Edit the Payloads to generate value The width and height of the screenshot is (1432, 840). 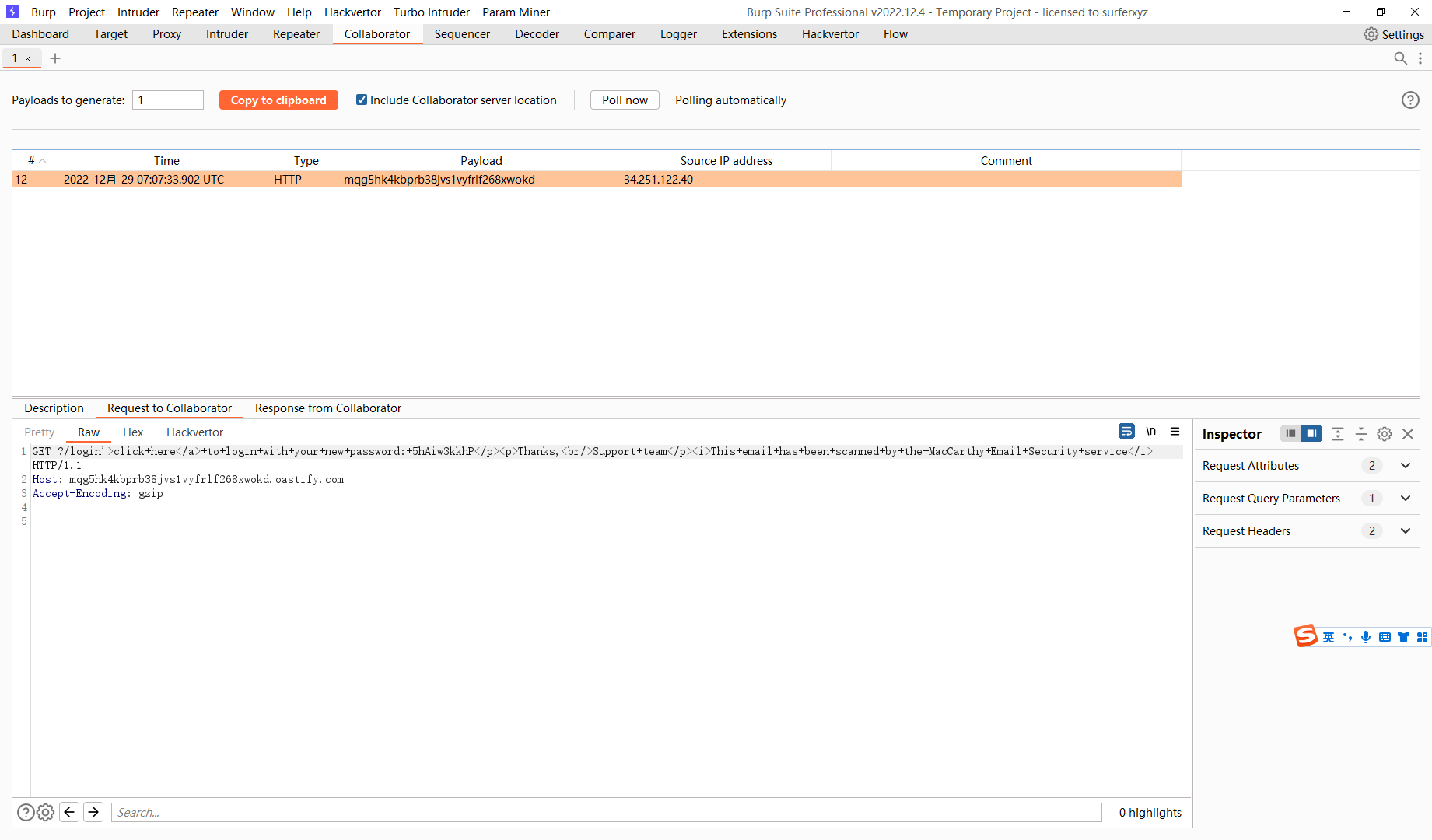167,100
